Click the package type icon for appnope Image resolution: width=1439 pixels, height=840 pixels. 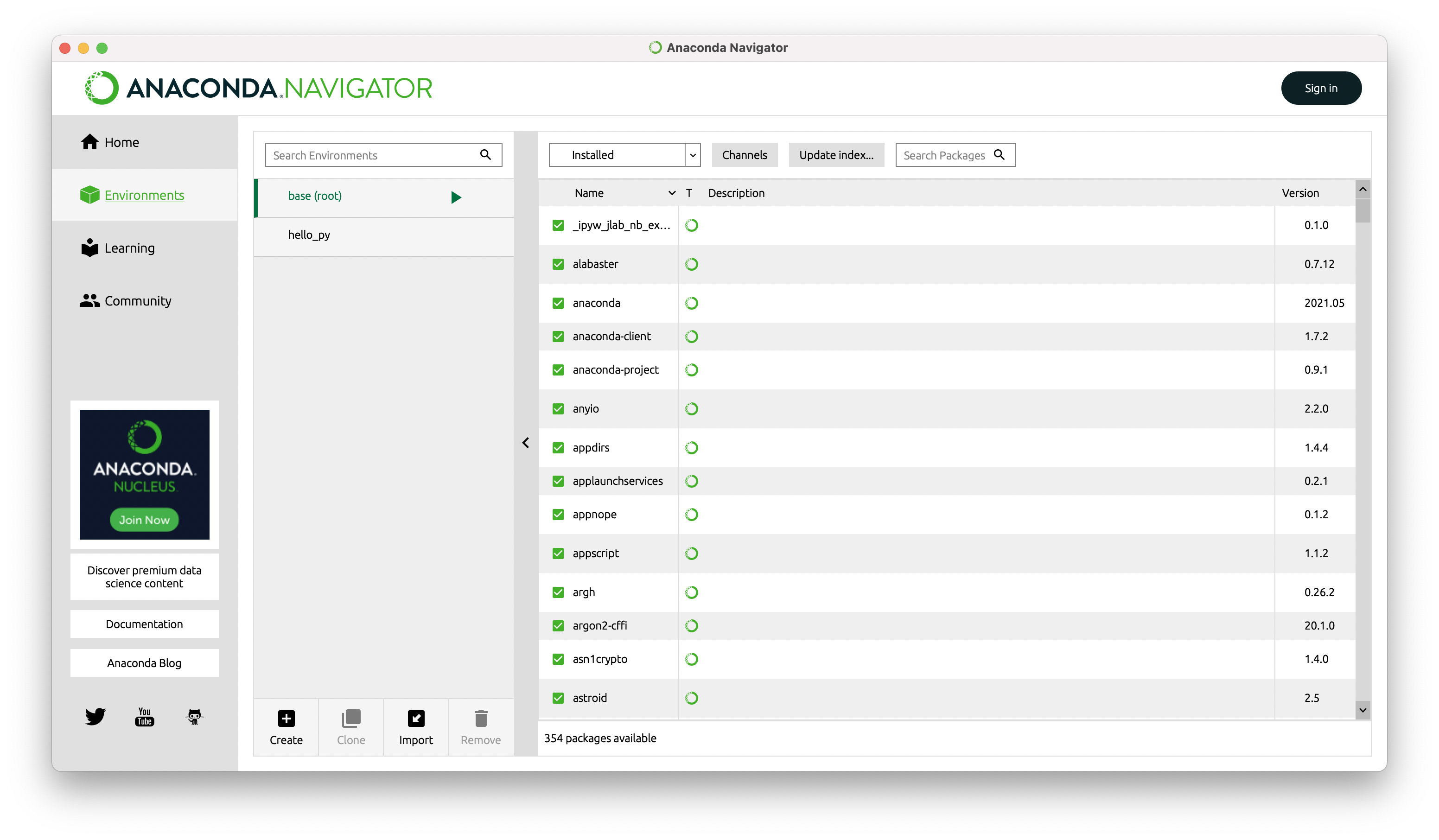click(x=692, y=515)
